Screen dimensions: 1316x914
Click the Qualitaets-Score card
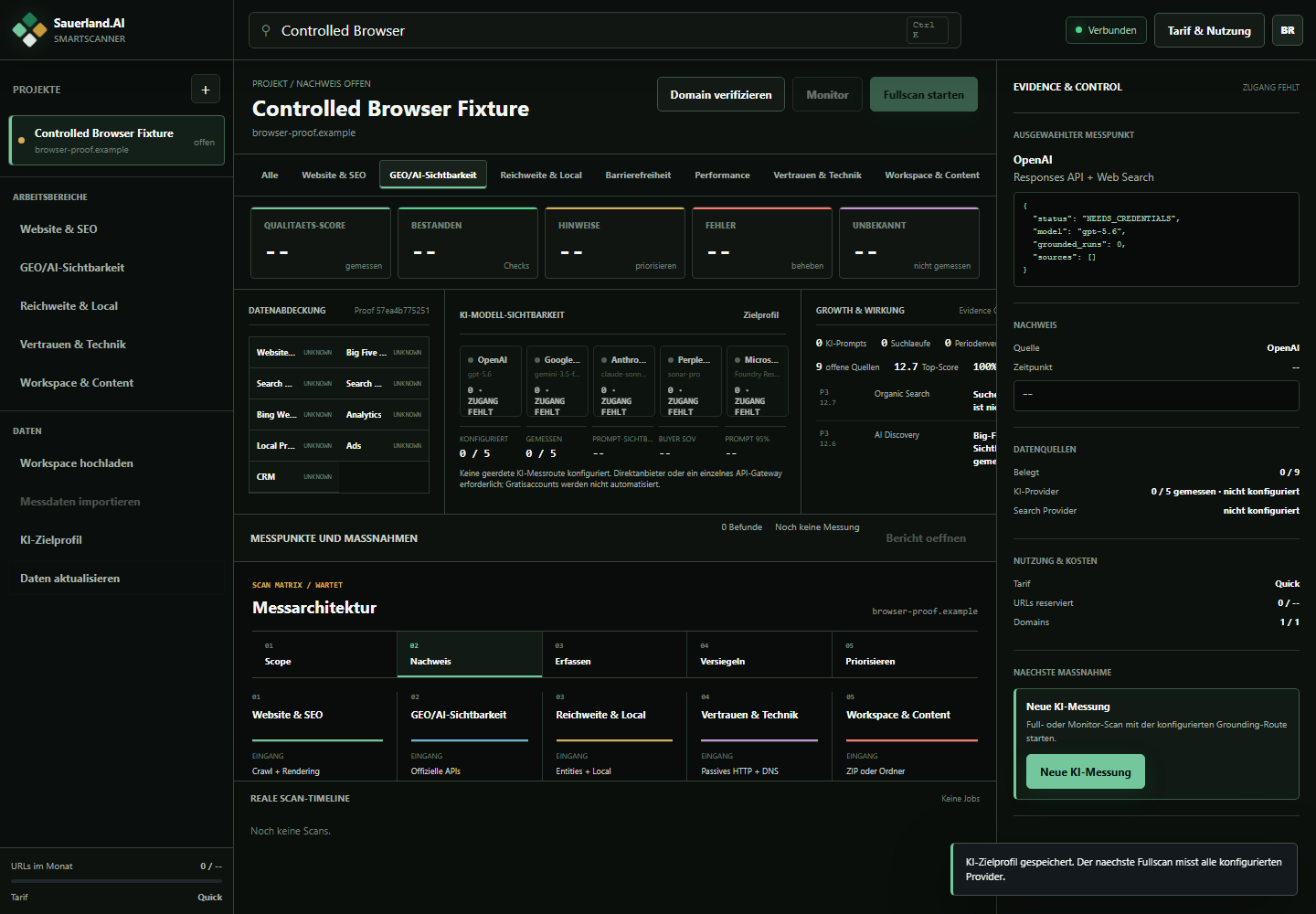click(321, 243)
